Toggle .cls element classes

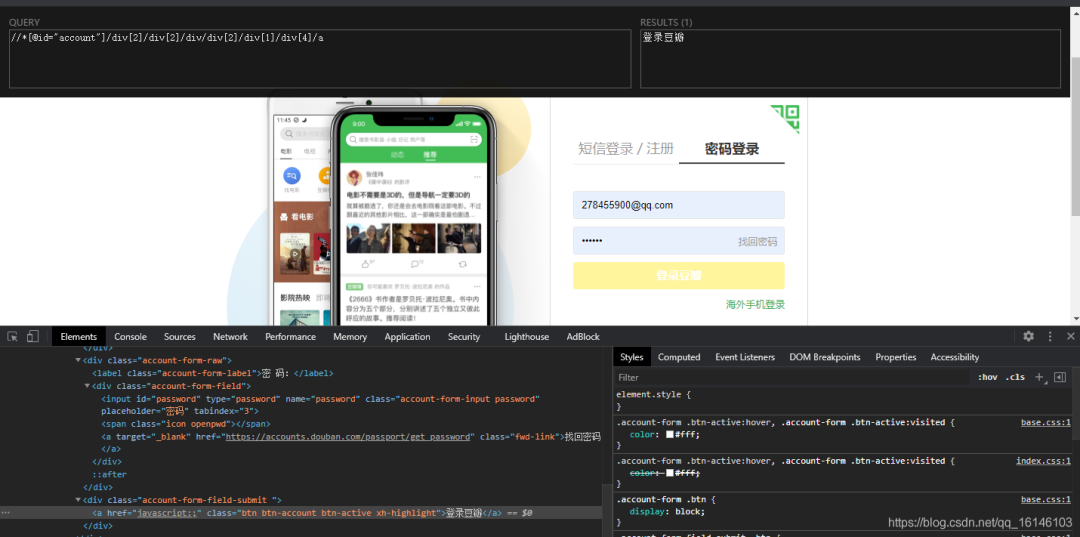click(1015, 377)
